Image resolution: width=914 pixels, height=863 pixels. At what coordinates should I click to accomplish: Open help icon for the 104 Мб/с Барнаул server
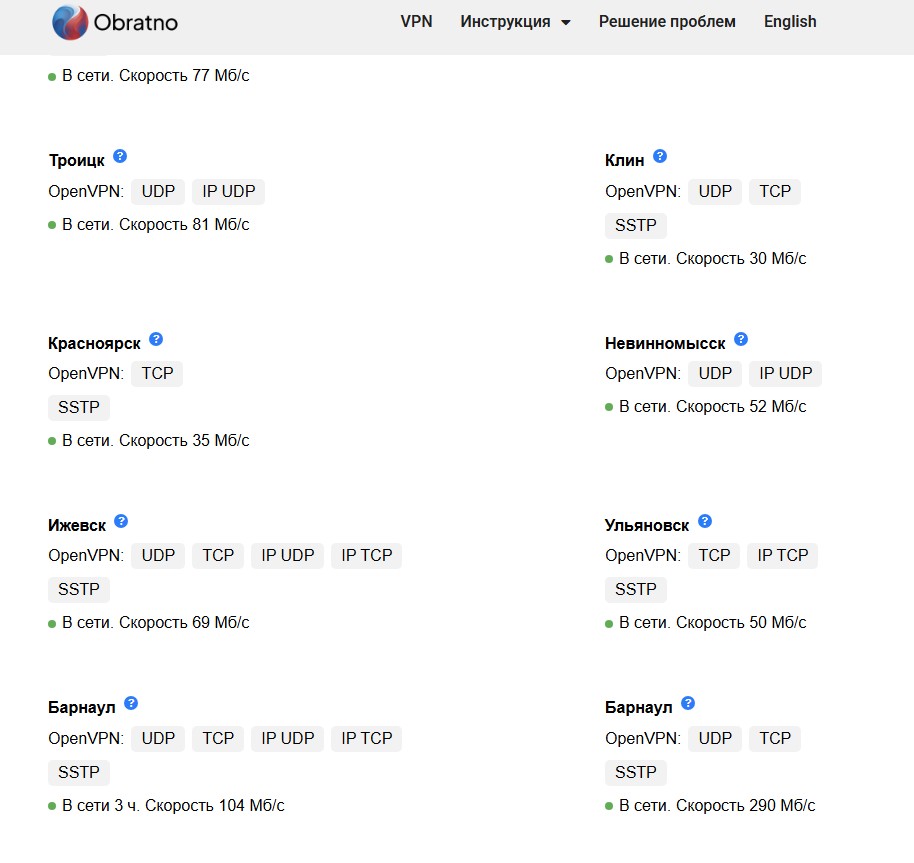[131, 703]
